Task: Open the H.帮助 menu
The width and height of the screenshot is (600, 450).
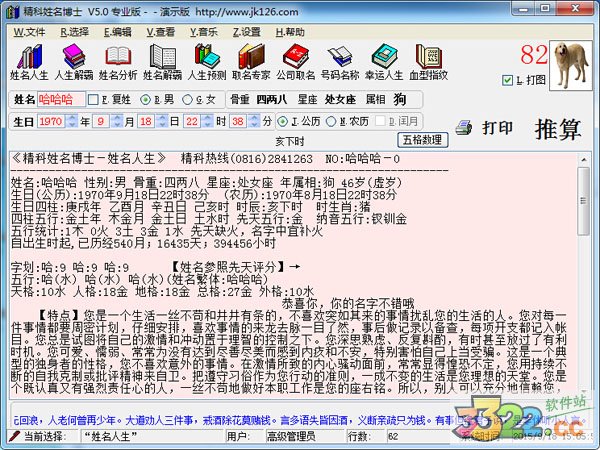Action: [290, 32]
